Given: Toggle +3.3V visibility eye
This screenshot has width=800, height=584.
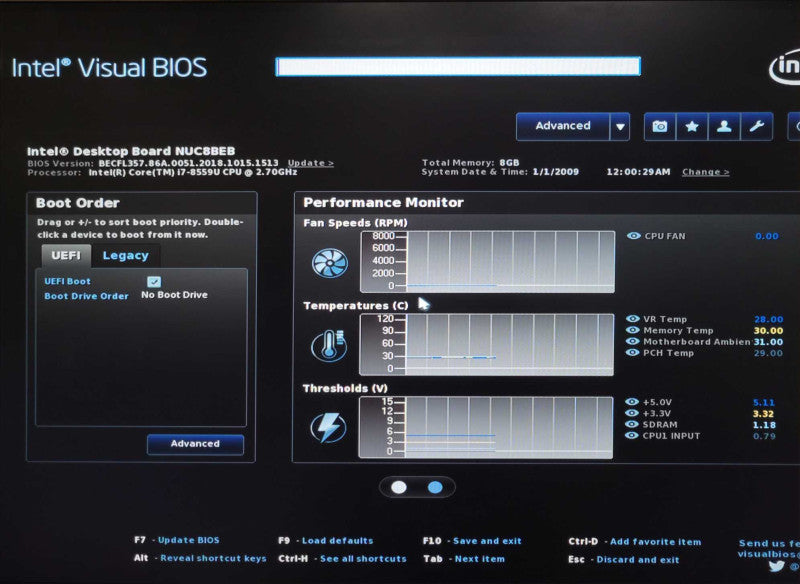Looking at the screenshot, I should point(632,413).
